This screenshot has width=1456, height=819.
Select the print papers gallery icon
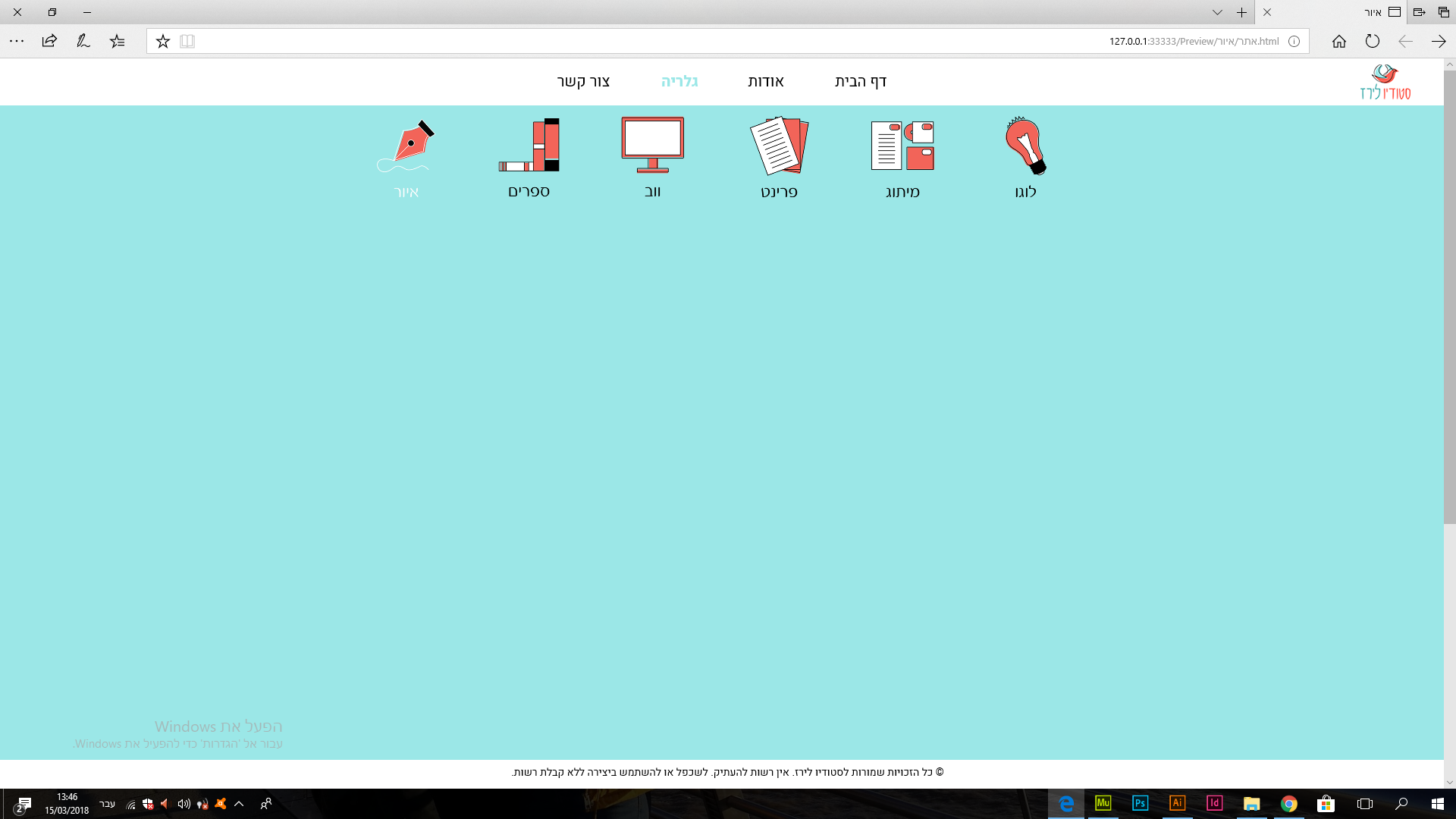779,146
